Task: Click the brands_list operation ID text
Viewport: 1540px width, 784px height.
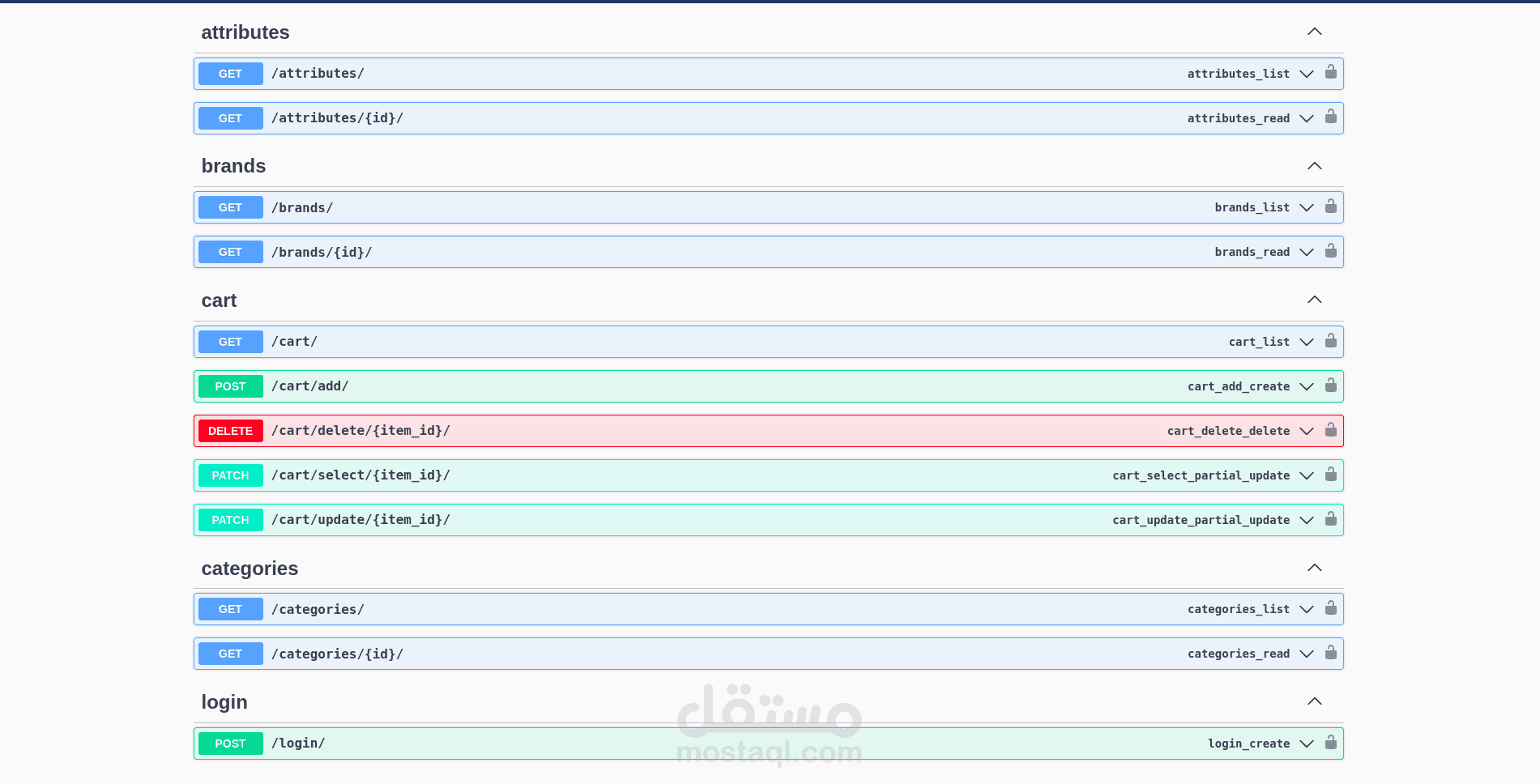Action: [x=1252, y=207]
